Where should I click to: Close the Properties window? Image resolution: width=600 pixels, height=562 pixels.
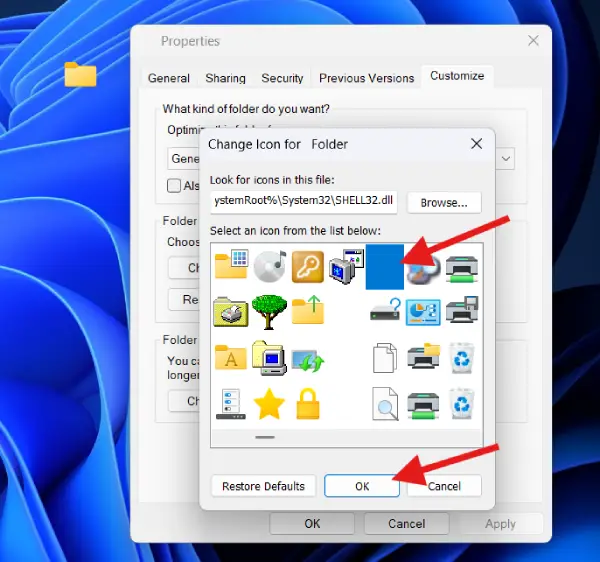point(533,40)
